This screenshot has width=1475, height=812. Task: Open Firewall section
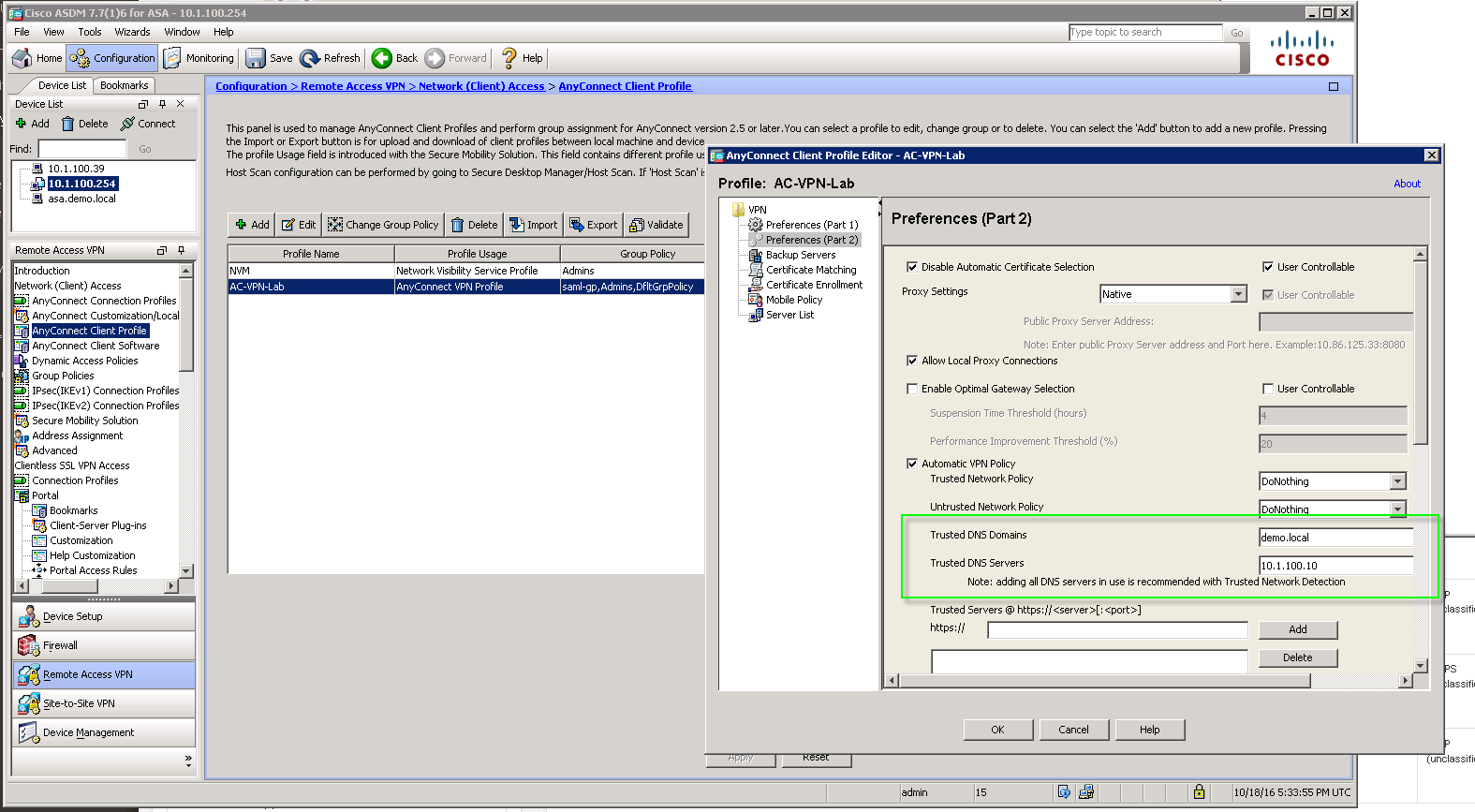tap(104, 645)
